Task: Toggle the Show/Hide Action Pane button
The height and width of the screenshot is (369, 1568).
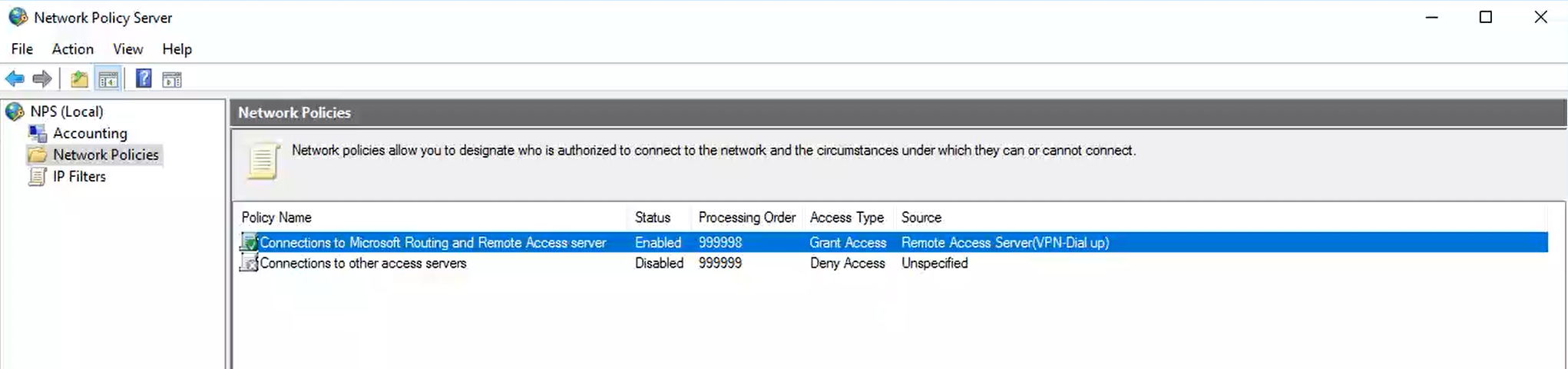Action: click(x=172, y=78)
